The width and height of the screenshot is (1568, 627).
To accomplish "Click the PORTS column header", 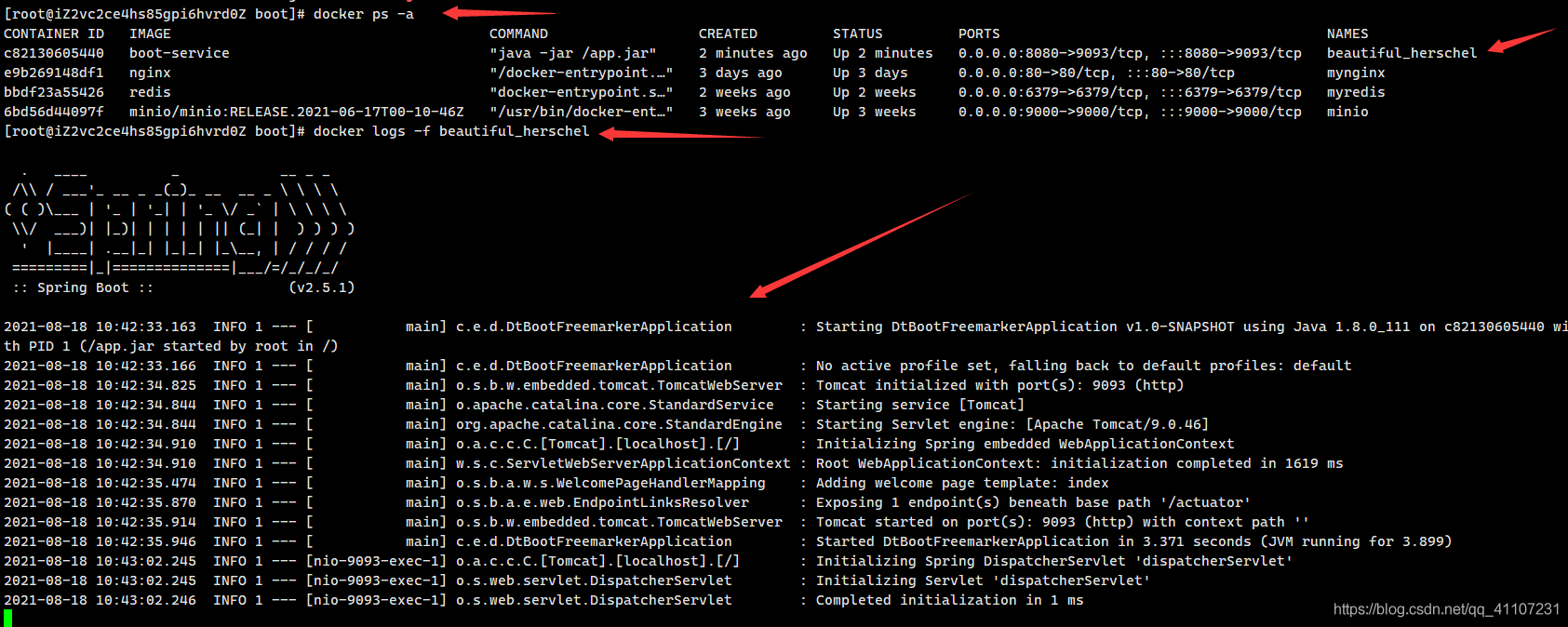I will [x=979, y=33].
